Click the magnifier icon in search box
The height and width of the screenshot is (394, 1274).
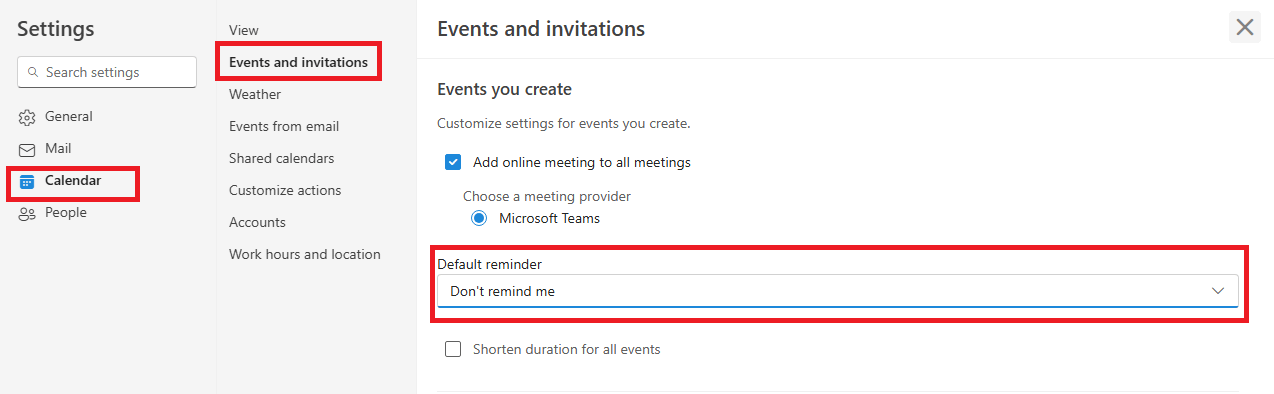click(x=33, y=73)
